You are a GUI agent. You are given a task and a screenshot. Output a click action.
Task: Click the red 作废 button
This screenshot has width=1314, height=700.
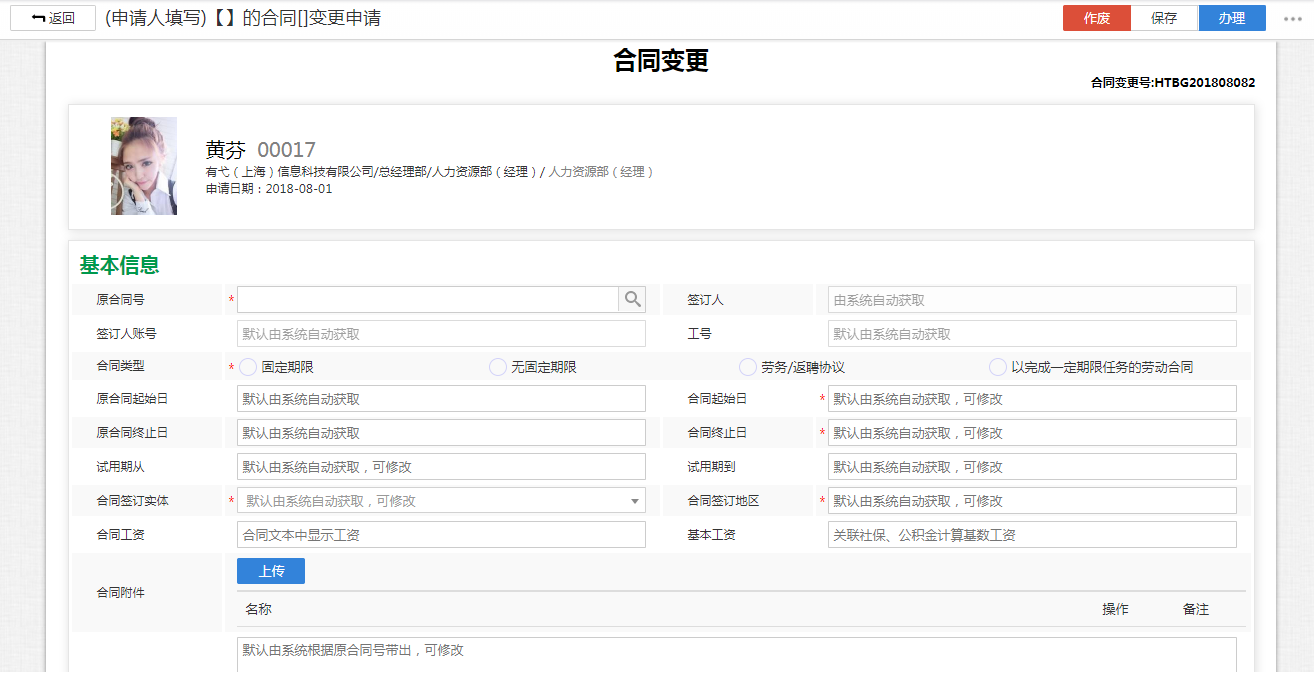point(1097,18)
